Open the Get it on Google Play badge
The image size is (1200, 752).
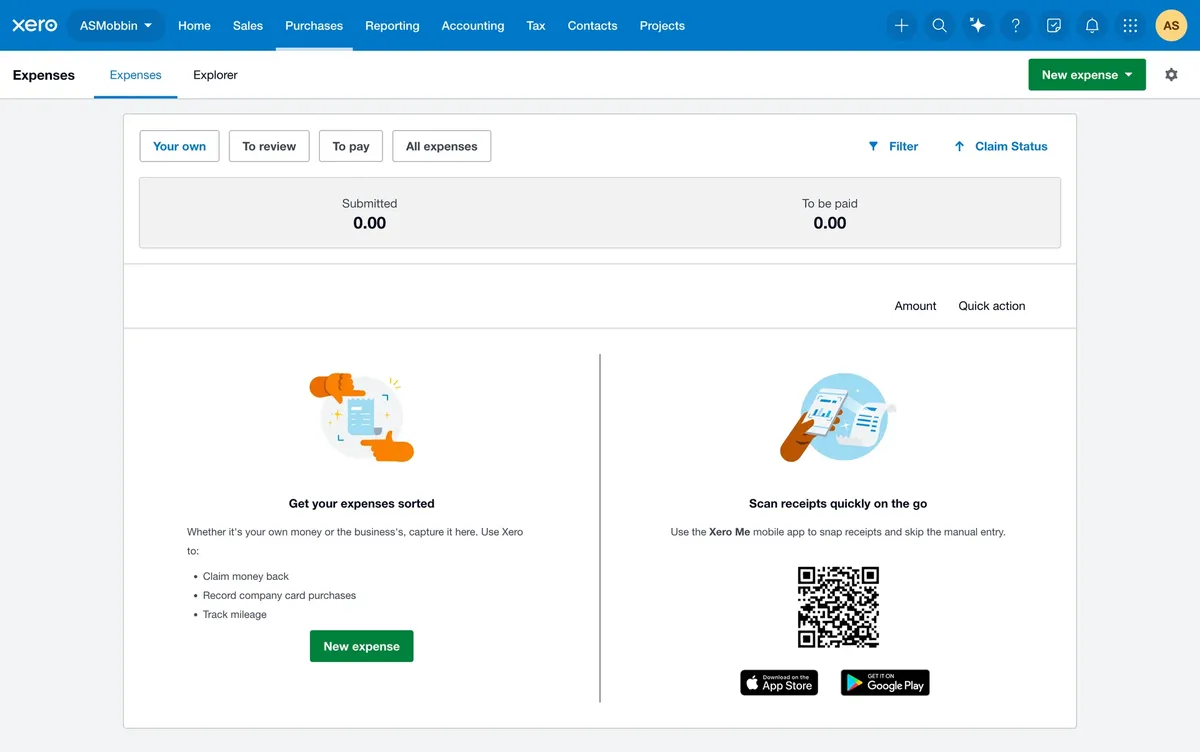(x=885, y=683)
